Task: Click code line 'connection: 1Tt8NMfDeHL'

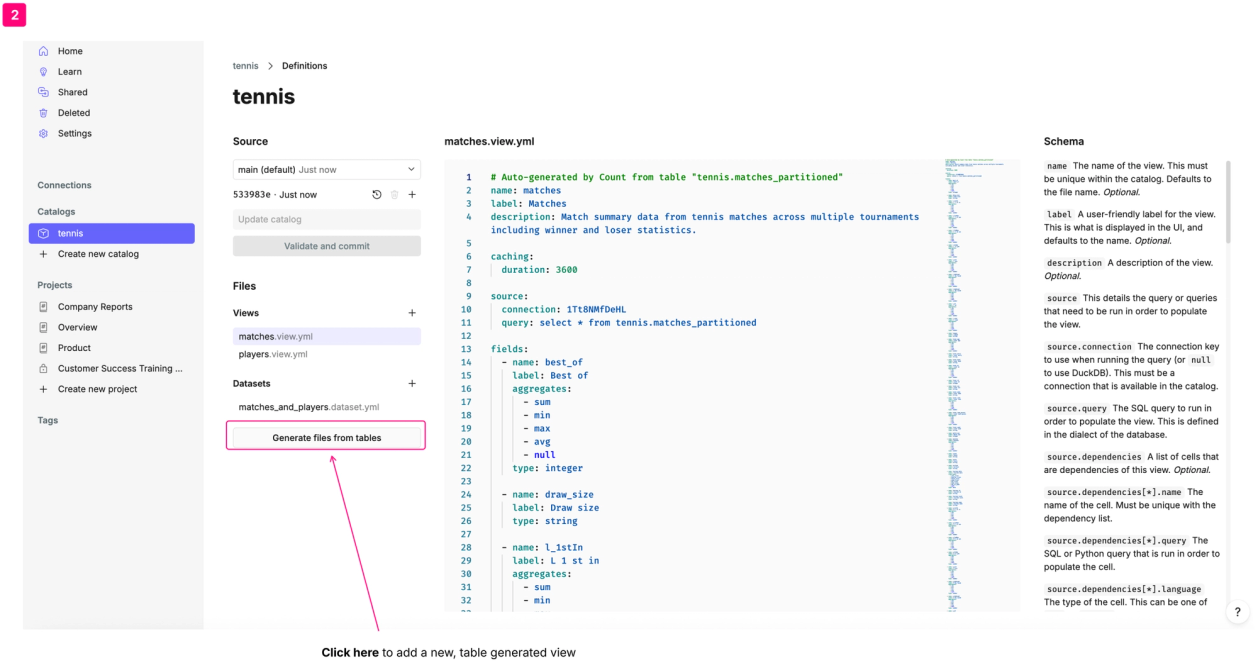Action: [563, 309]
